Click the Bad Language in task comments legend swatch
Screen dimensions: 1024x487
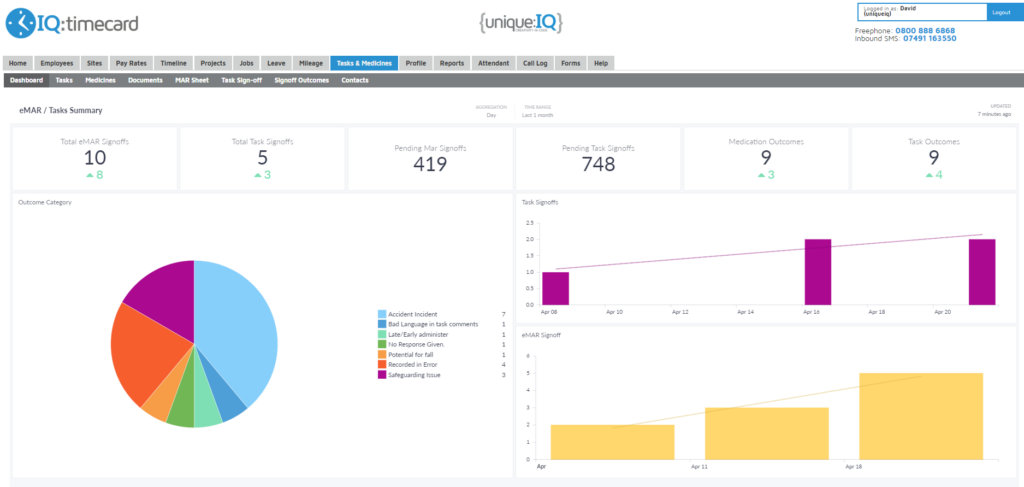[x=381, y=324]
